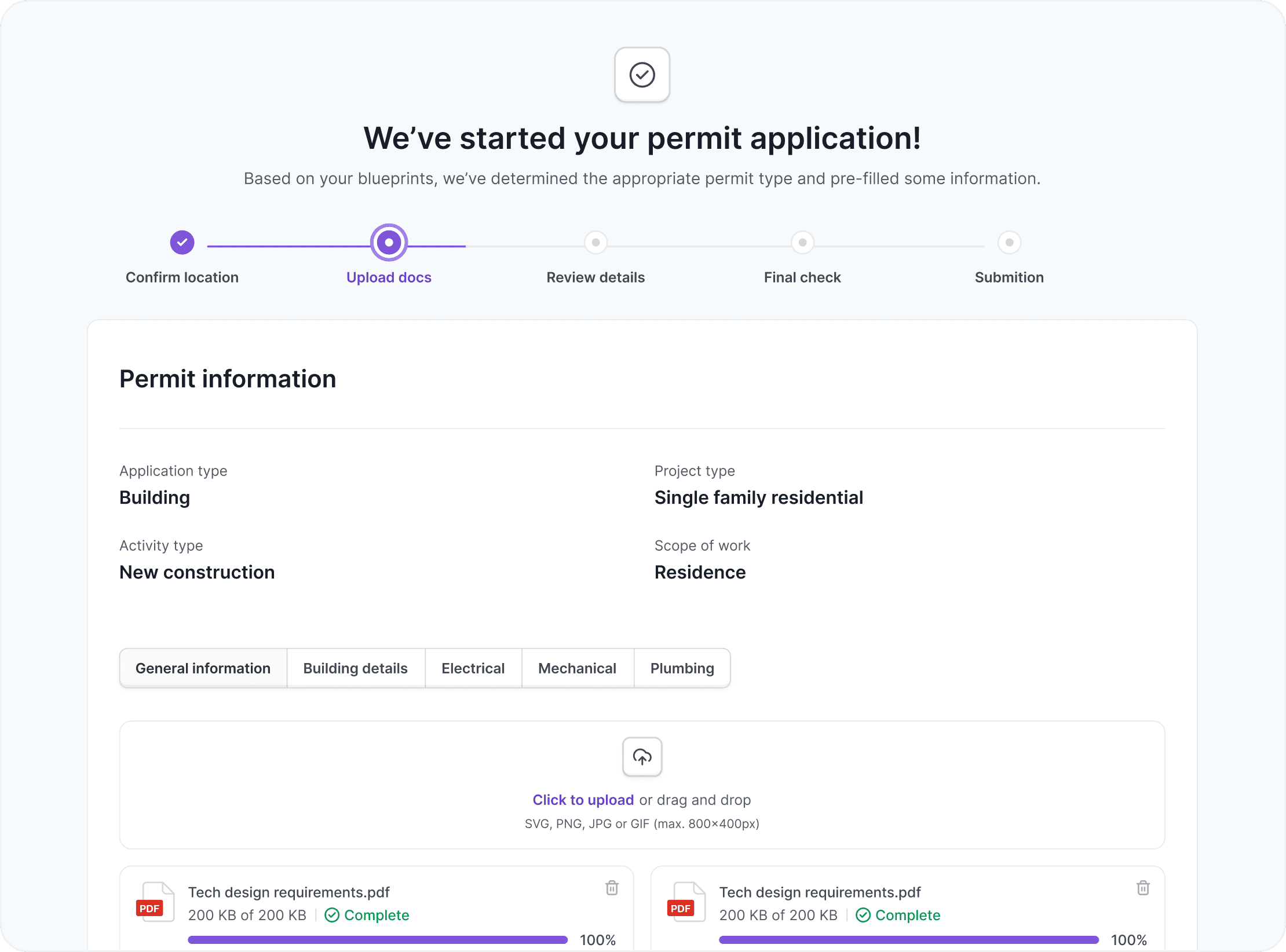The image size is (1286, 952).
Task: Switch to the Building details tab
Action: (x=356, y=668)
